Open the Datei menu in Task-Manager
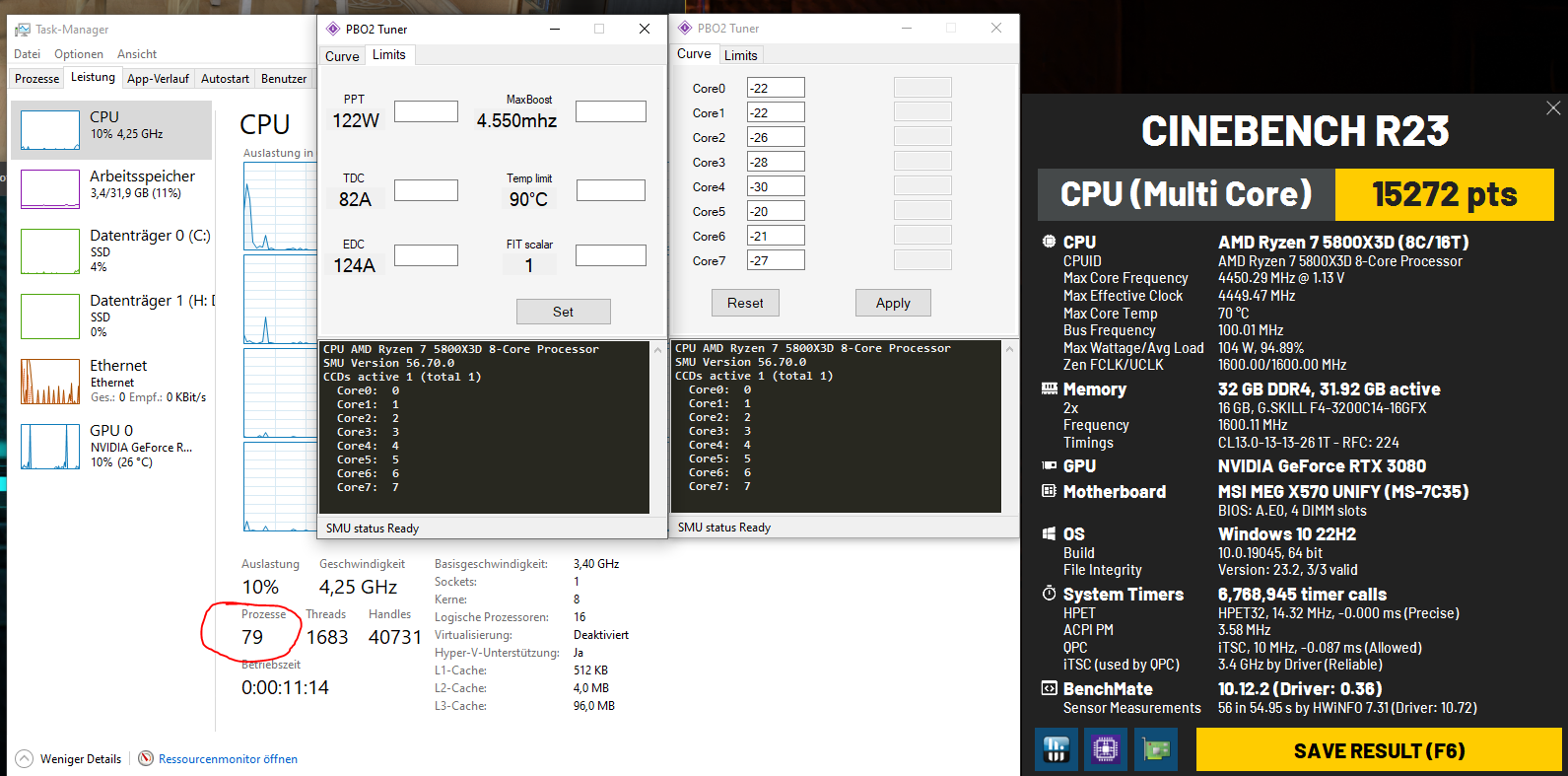The image size is (1568, 776). tap(28, 54)
